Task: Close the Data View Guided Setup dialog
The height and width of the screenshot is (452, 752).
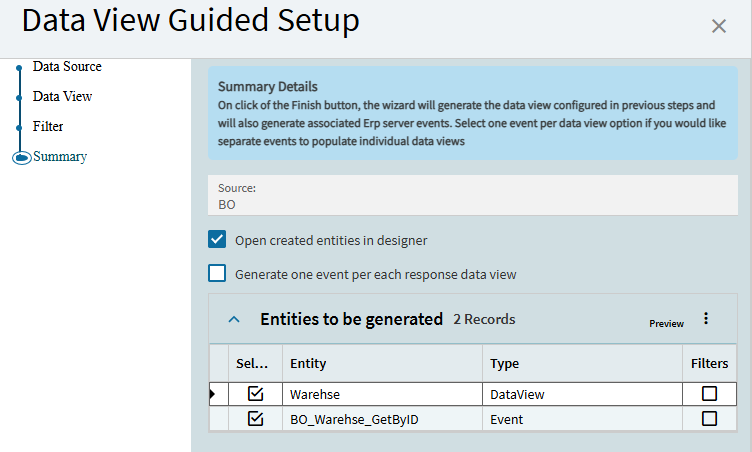Action: coord(718,26)
